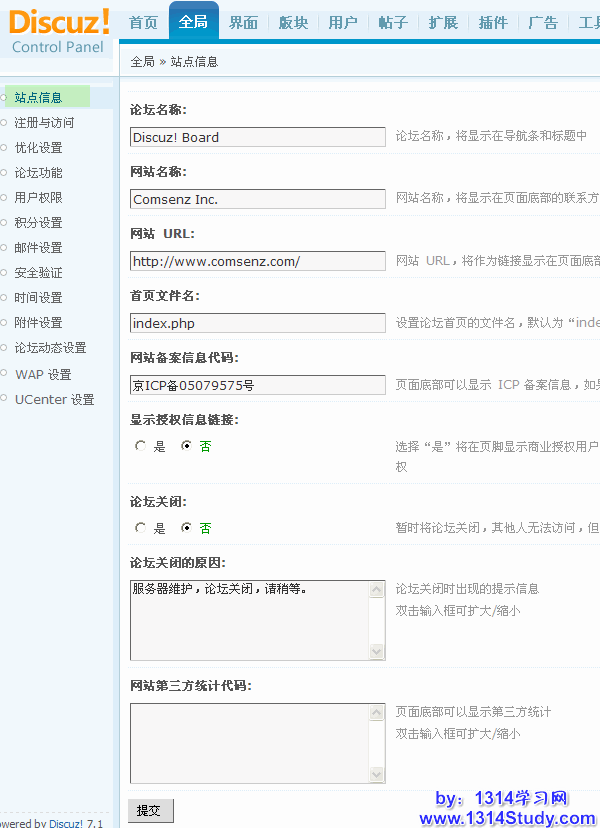Select 是 for 显示授权信息链接
Screen dimensions: 600x828
coord(141,446)
